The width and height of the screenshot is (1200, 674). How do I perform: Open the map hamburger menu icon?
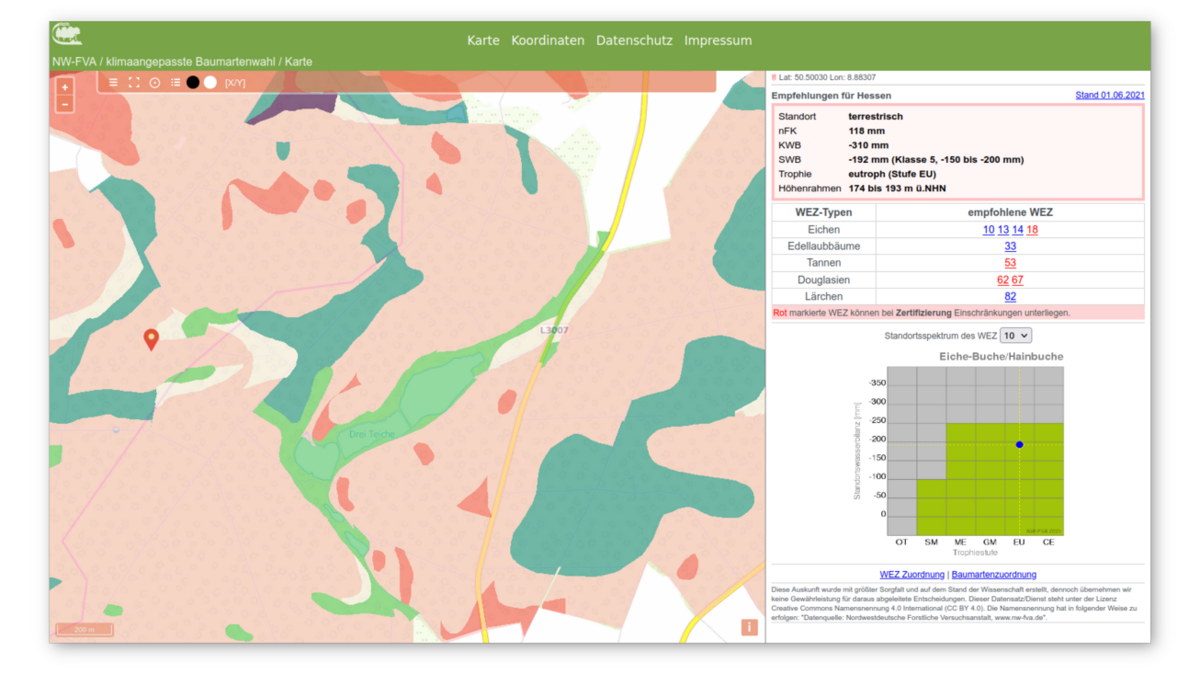[x=113, y=83]
